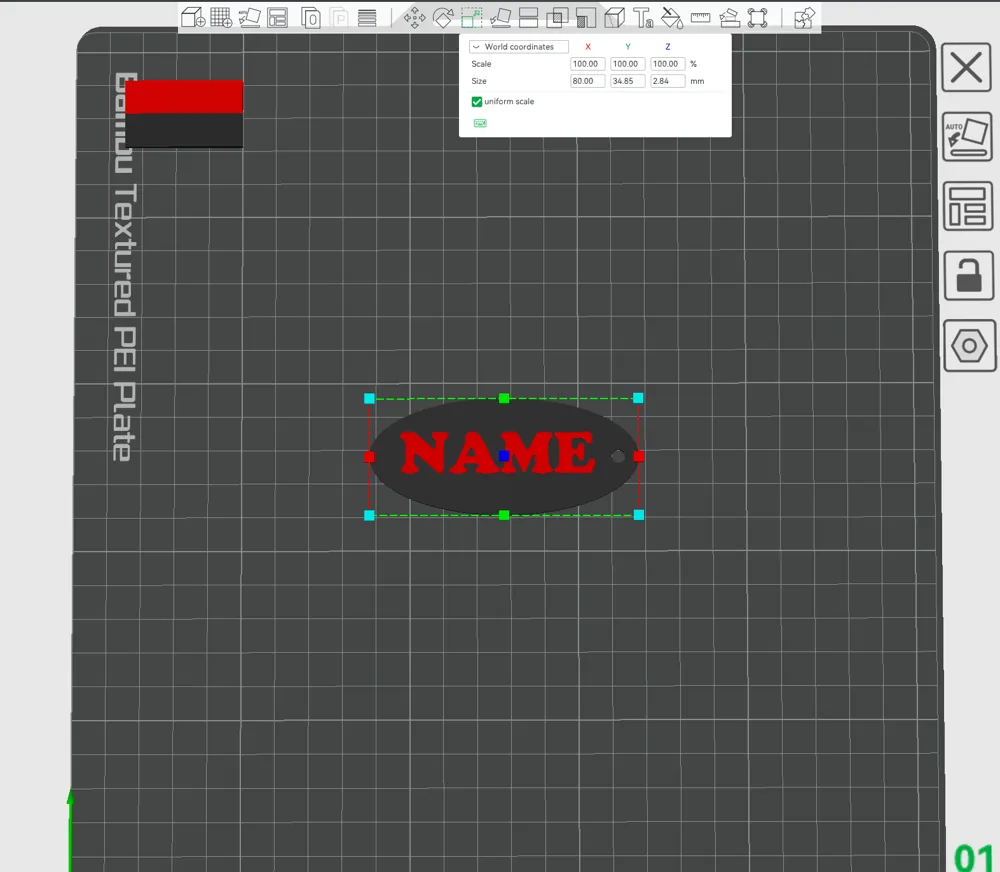Open the Text shape tool

[643, 17]
